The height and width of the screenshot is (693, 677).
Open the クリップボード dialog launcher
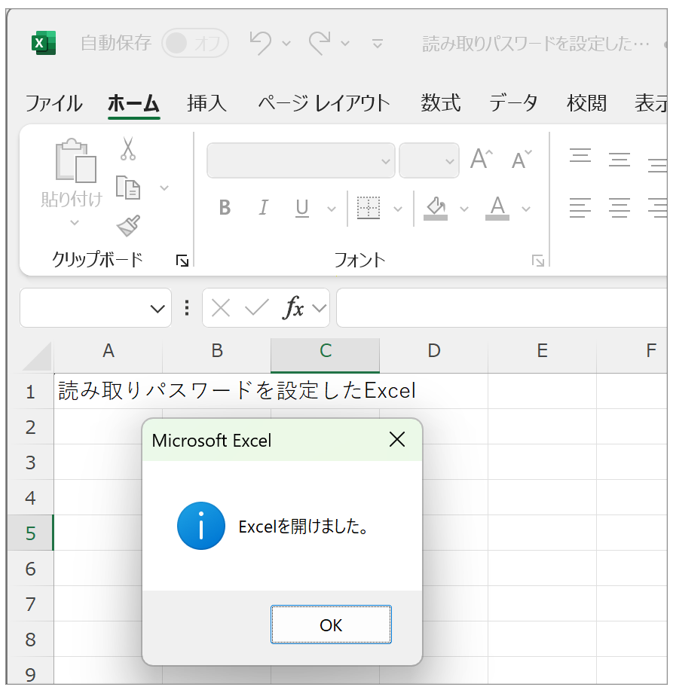tap(182, 261)
